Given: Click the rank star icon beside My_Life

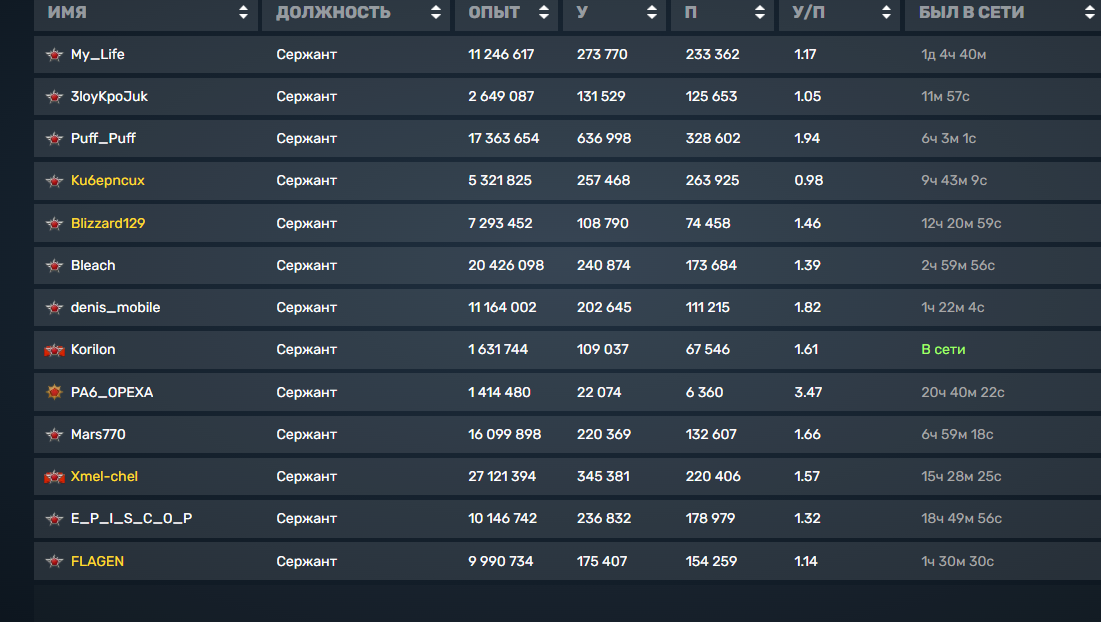Looking at the screenshot, I should pos(54,55).
